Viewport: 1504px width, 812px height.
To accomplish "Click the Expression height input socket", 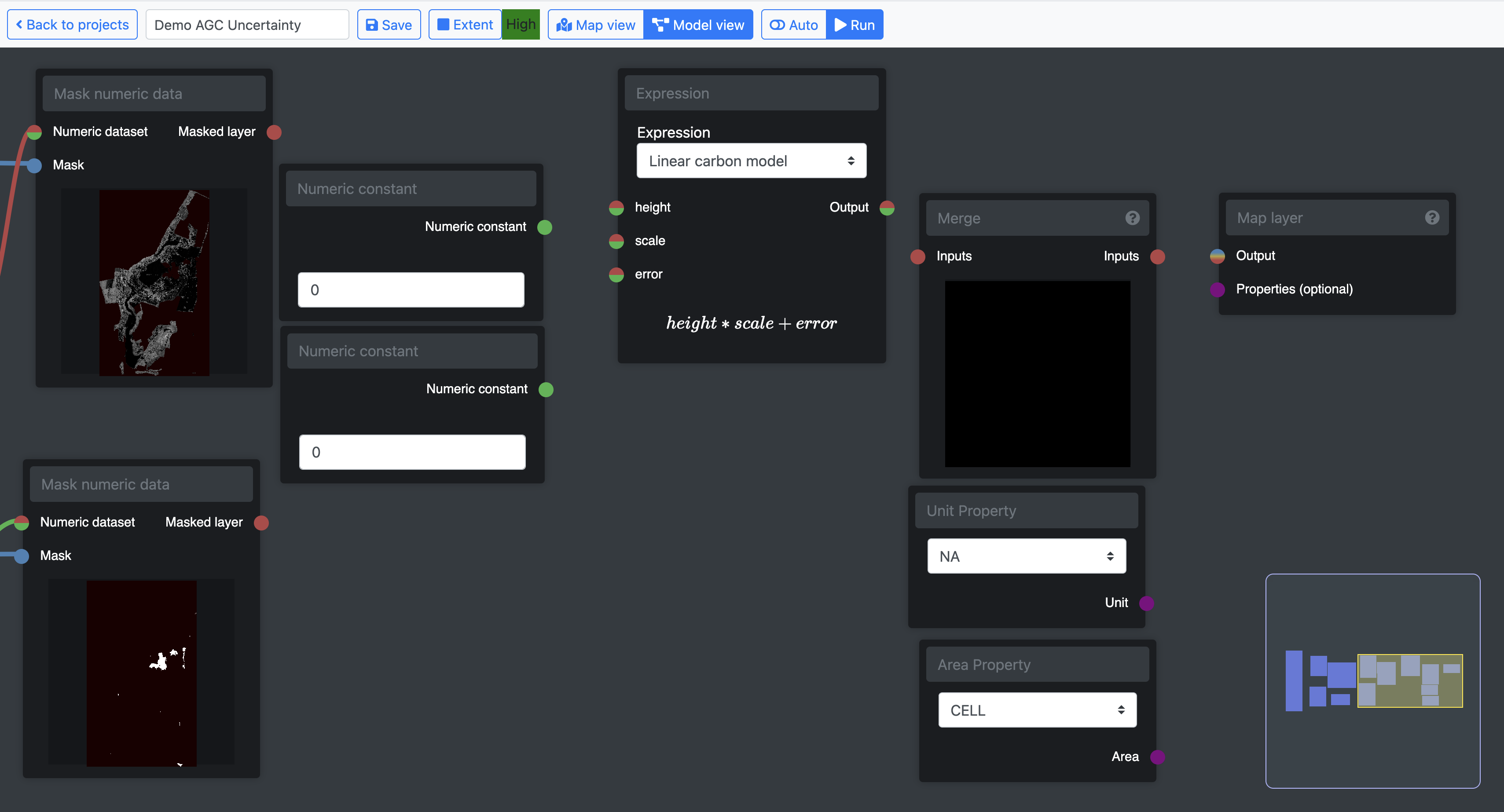I will tap(616, 208).
